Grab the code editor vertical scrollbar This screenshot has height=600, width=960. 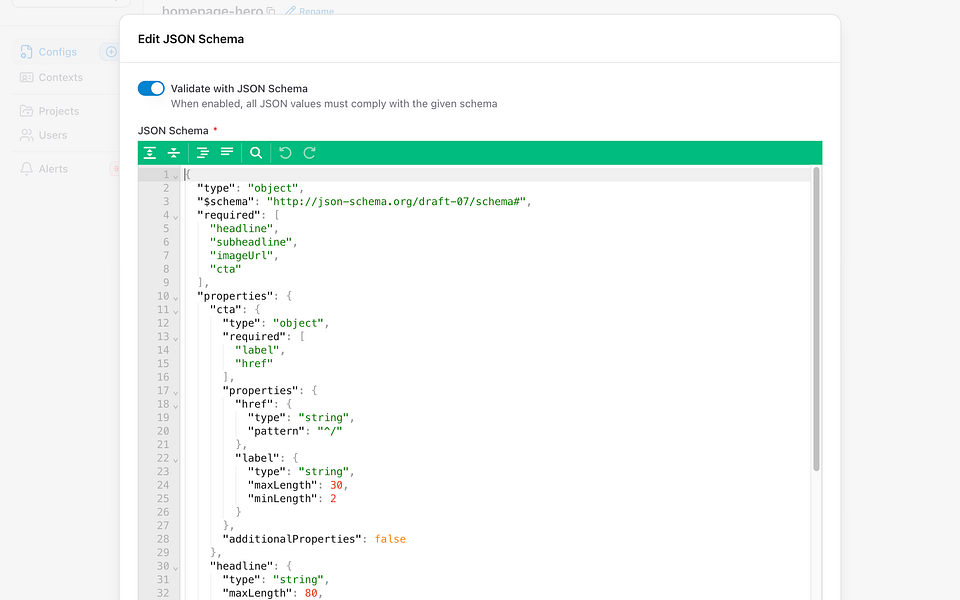816,318
